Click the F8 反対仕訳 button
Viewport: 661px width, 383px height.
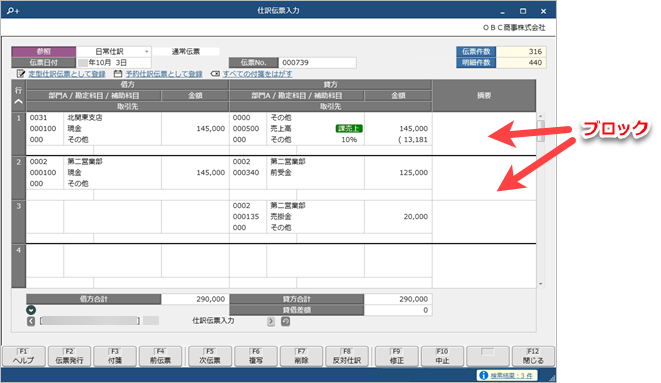coord(347,356)
